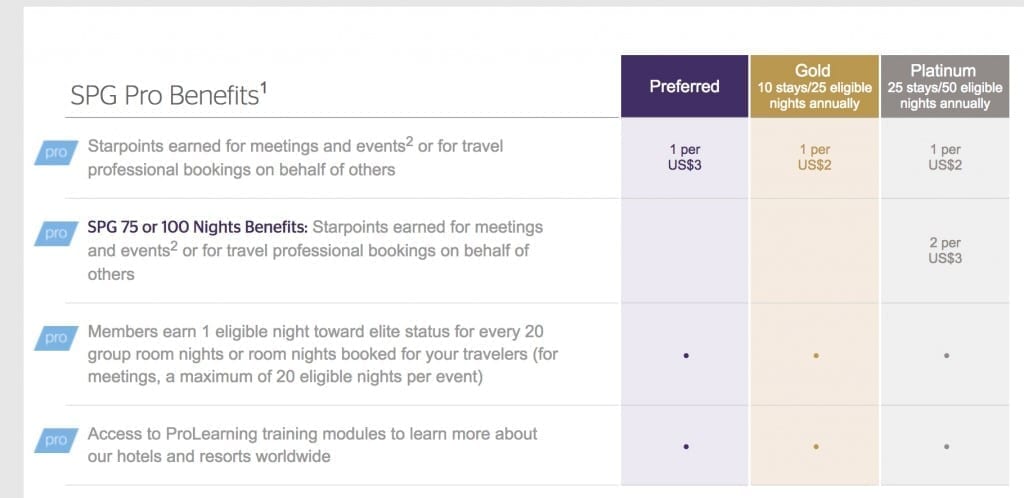This screenshot has height=498, width=1024.
Task: Click the Preferred bullet in the eligible night row
Action: coord(686,356)
